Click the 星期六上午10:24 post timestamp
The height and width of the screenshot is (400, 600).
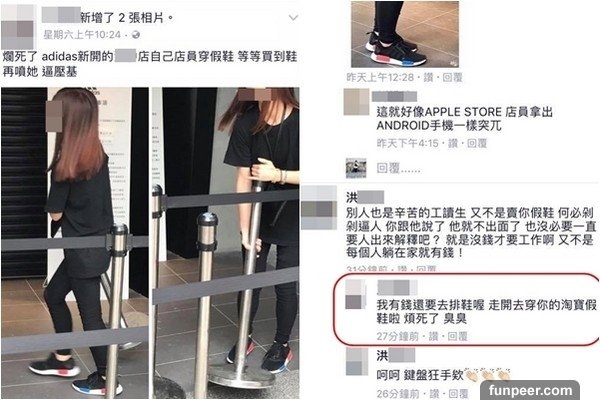(82, 35)
